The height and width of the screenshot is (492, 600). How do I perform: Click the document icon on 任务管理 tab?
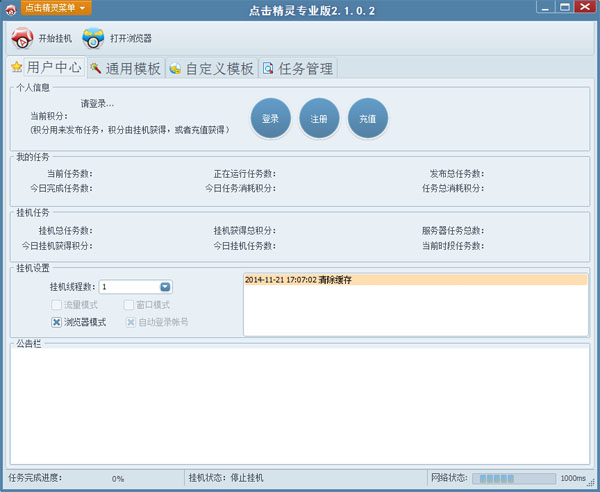267,69
